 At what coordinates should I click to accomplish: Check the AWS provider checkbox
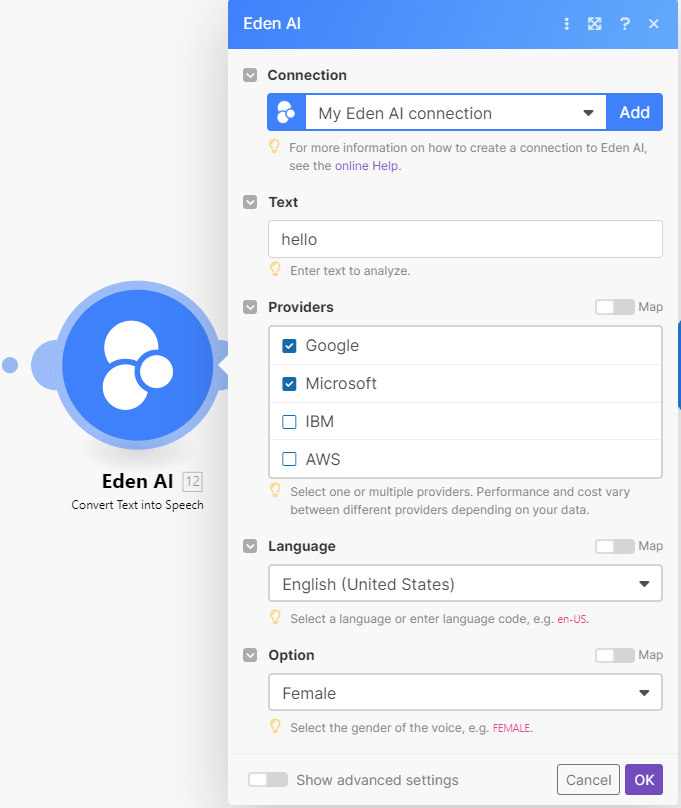290,459
